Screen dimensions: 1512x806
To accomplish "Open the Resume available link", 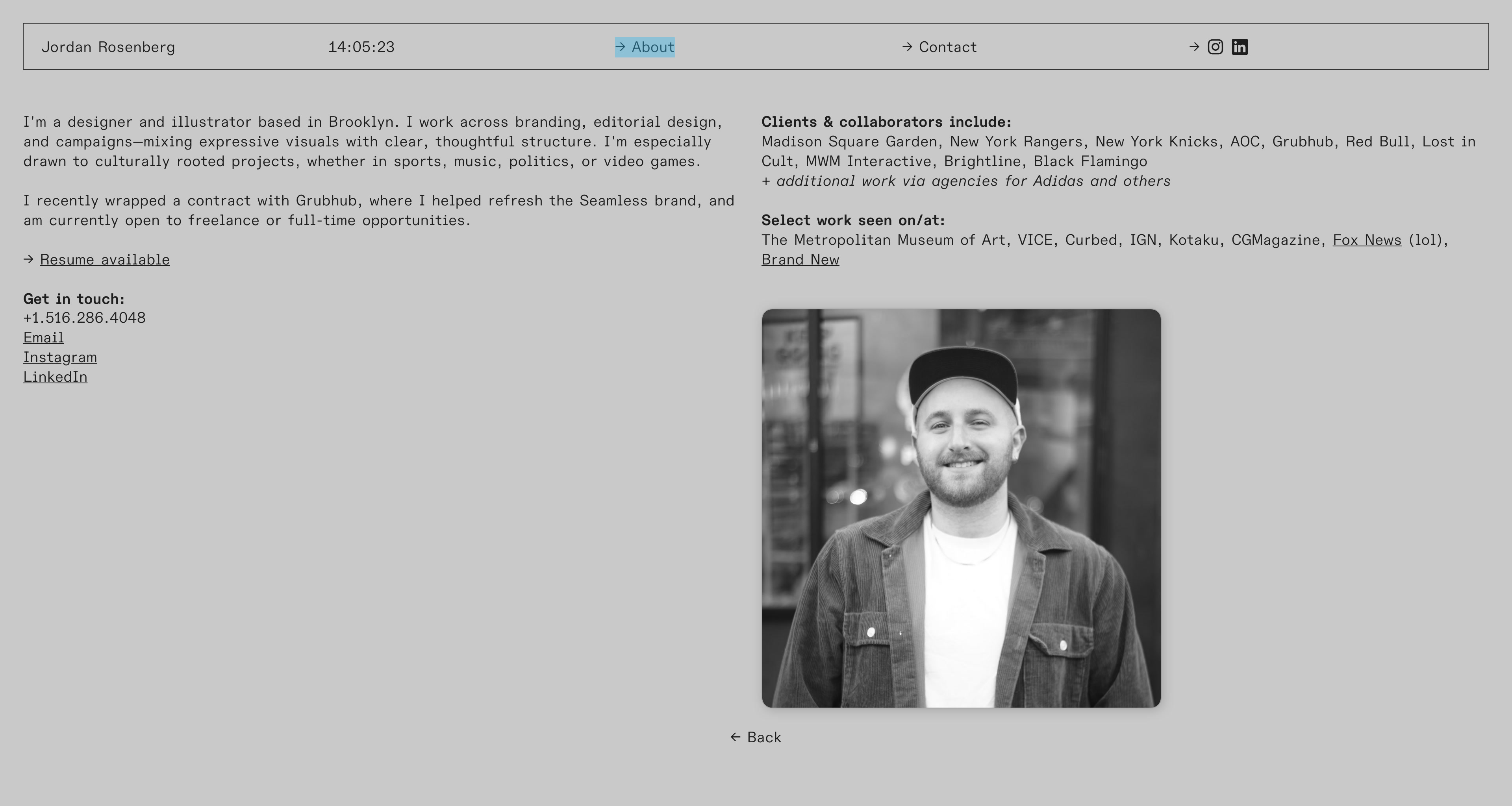I will (x=104, y=260).
